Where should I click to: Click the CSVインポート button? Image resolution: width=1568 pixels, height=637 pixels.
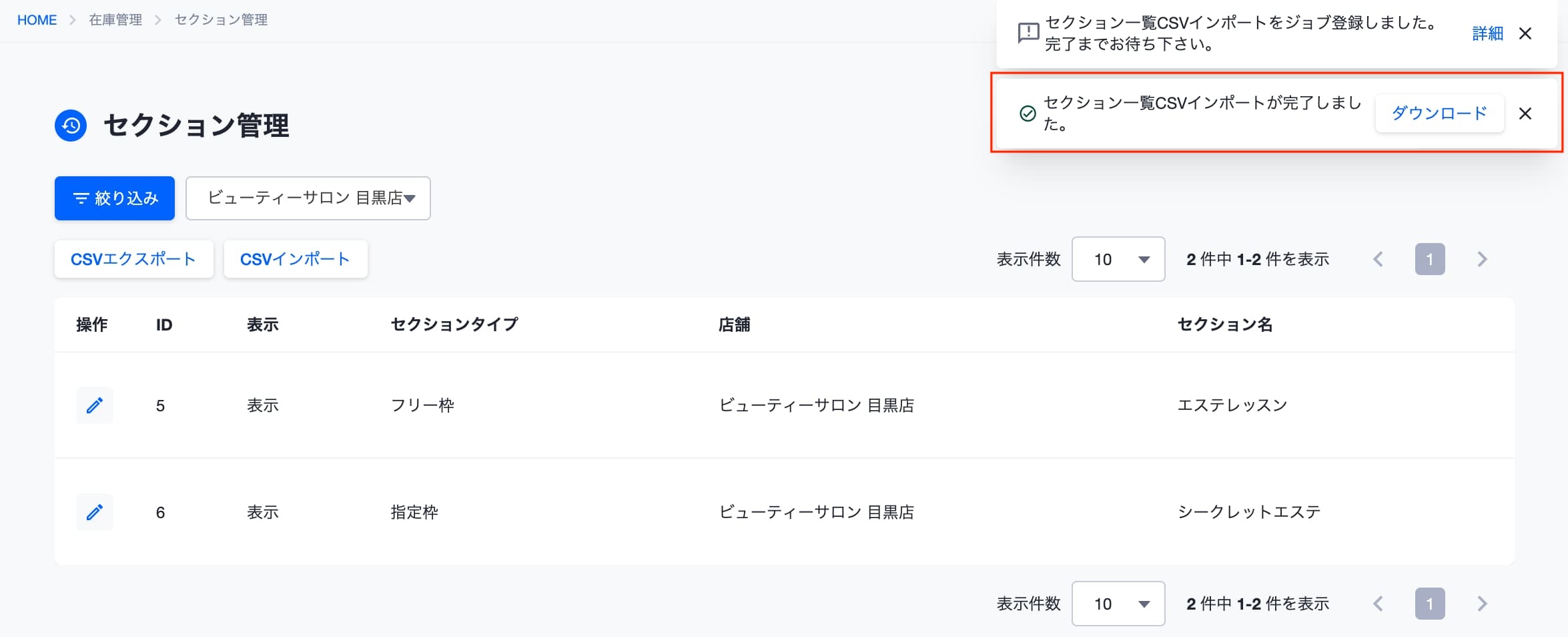coord(296,259)
